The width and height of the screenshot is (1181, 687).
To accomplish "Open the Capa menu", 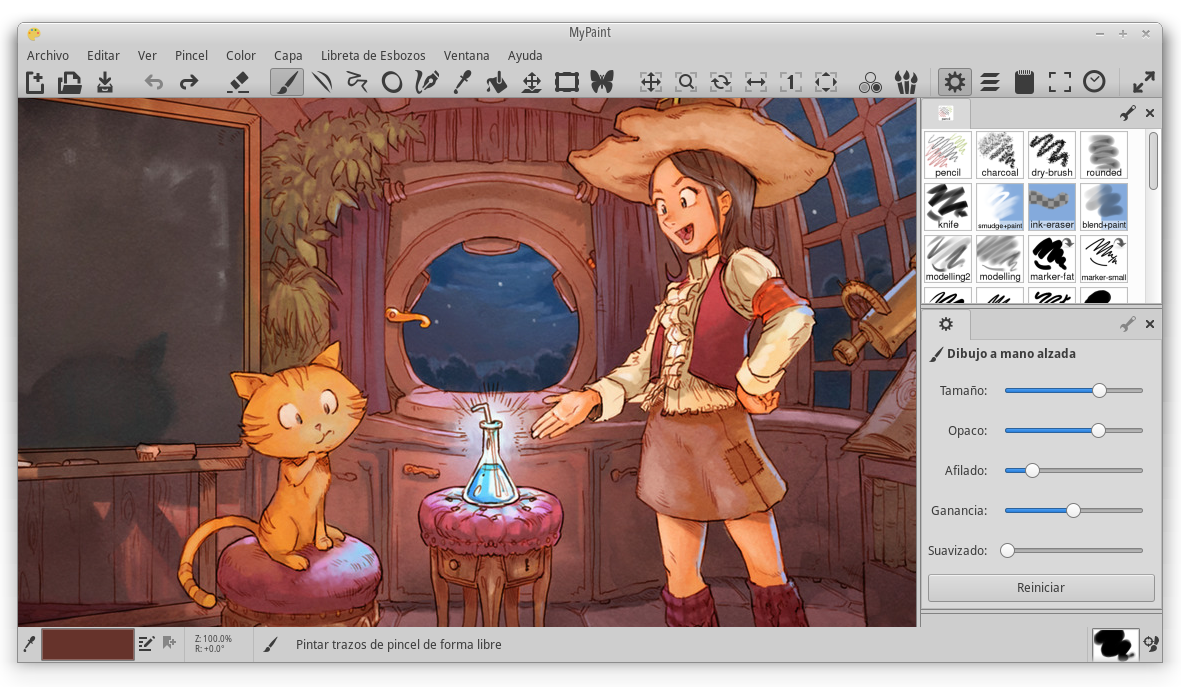I will point(288,56).
